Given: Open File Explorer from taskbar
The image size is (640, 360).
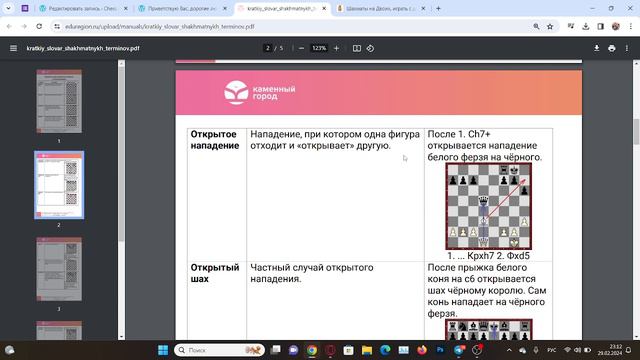Looking at the screenshot, I should 367,350.
